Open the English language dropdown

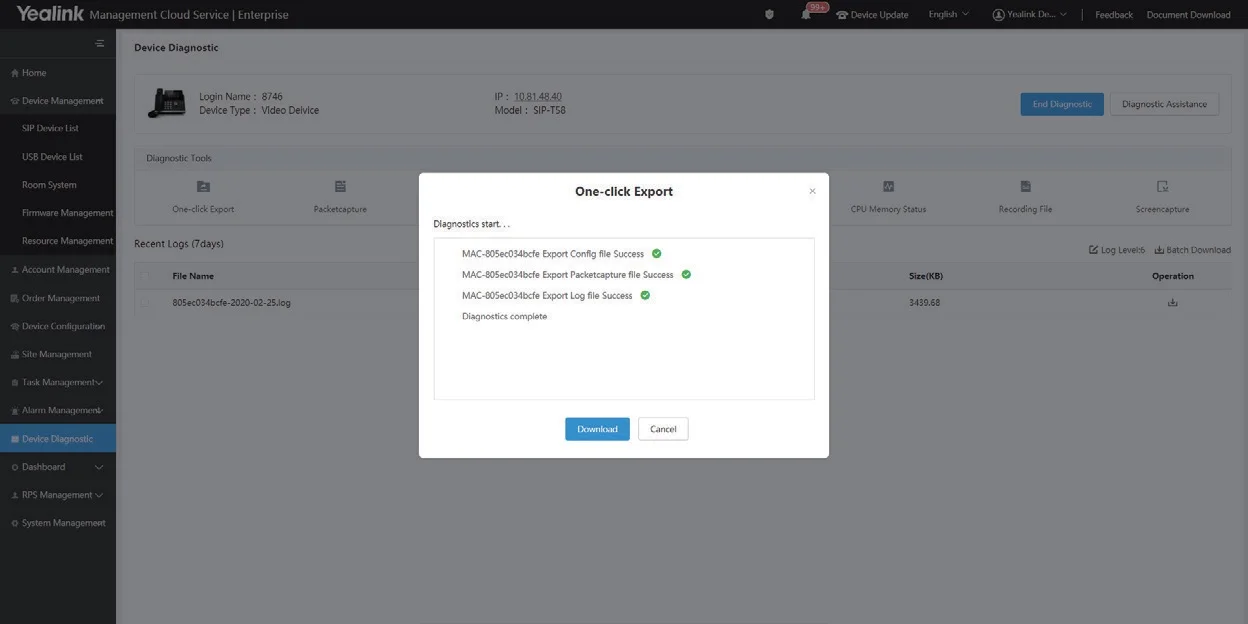(948, 15)
